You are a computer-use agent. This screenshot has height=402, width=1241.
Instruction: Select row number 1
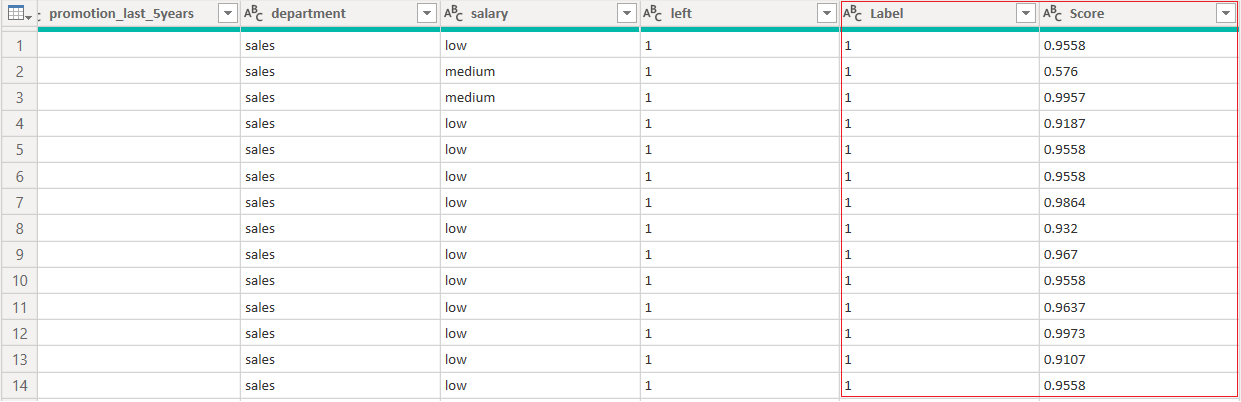coord(19,46)
